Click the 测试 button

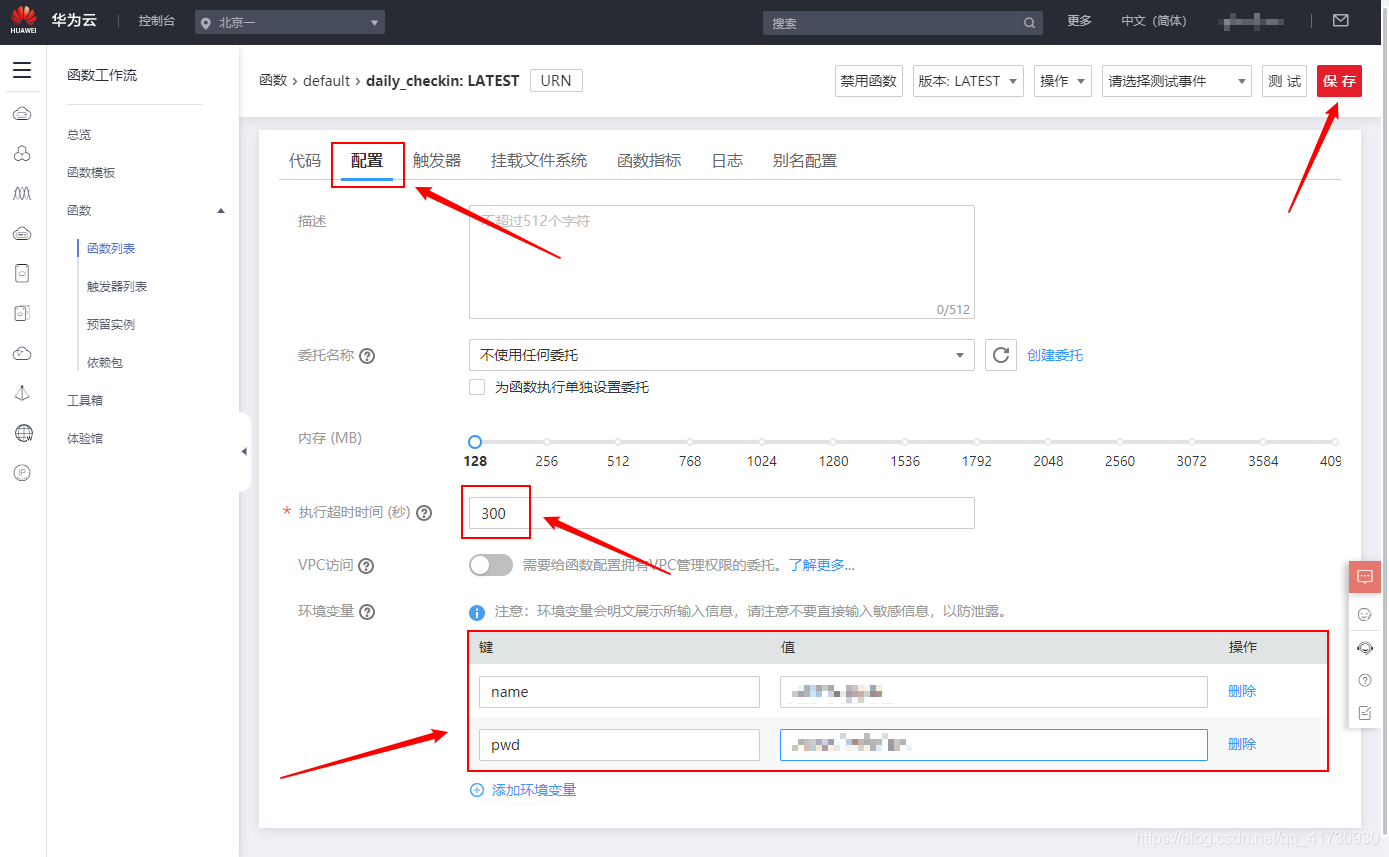[1284, 81]
